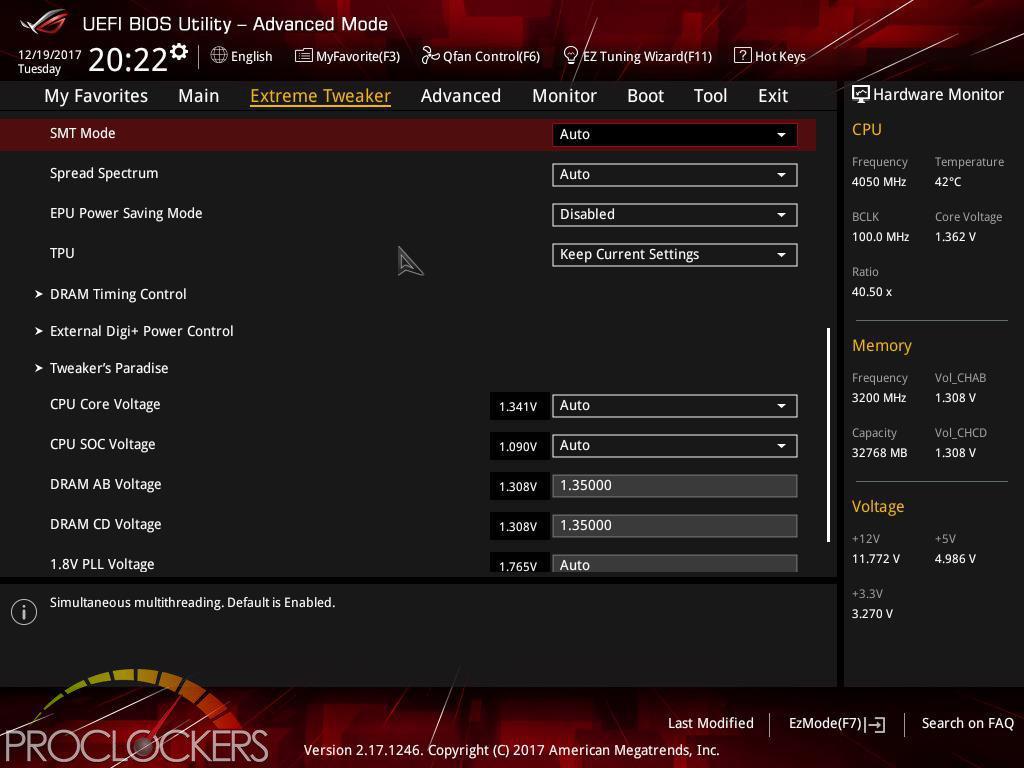This screenshot has width=1024, height=768.
Task: Click the 11.772 V +12V reading
Action: coord(876,558)
